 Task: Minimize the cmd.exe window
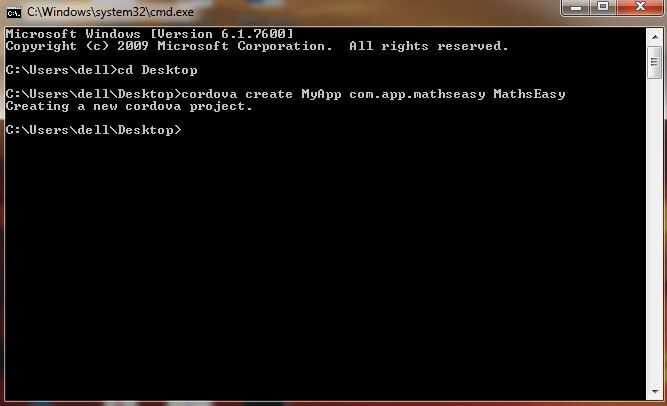point(576,7)
